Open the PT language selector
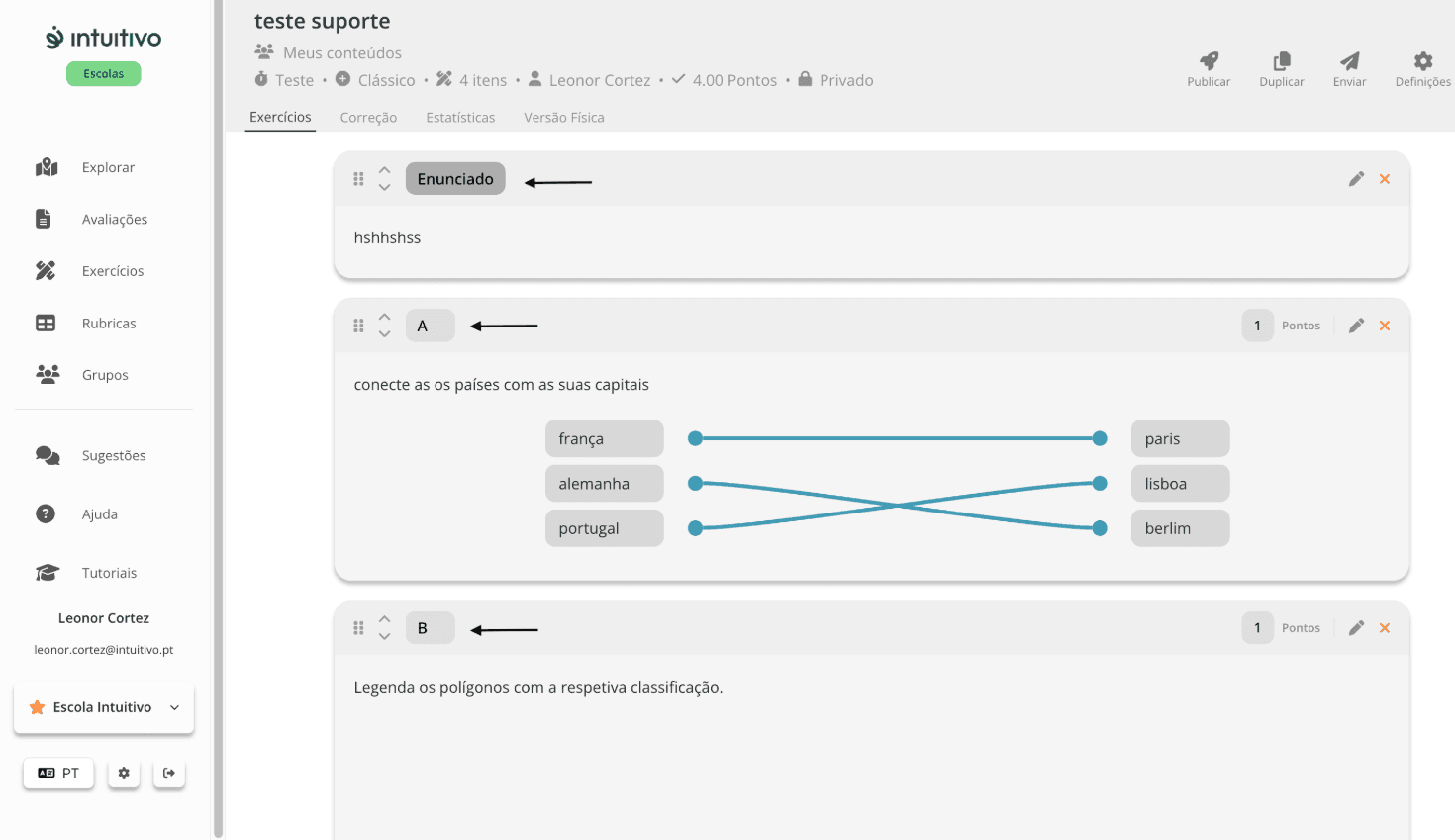Screen dimensions: 1455x840 pos(58,773)
